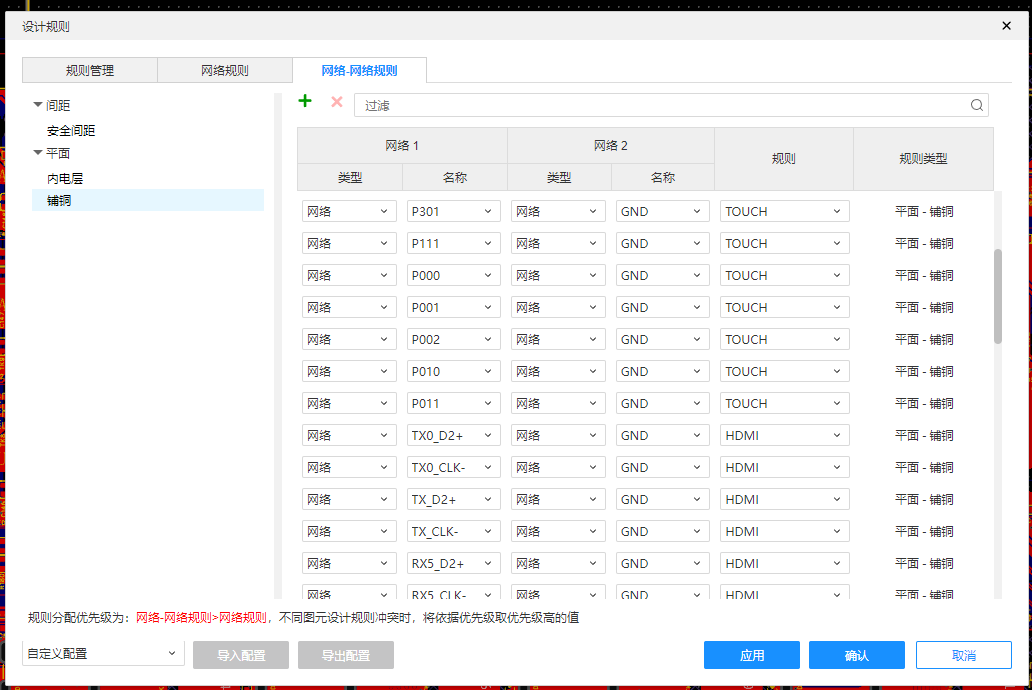The height and width of the screenshot is (690, 1032).
Task: Switch to 网络规则 tab
Action: point(225,70)
